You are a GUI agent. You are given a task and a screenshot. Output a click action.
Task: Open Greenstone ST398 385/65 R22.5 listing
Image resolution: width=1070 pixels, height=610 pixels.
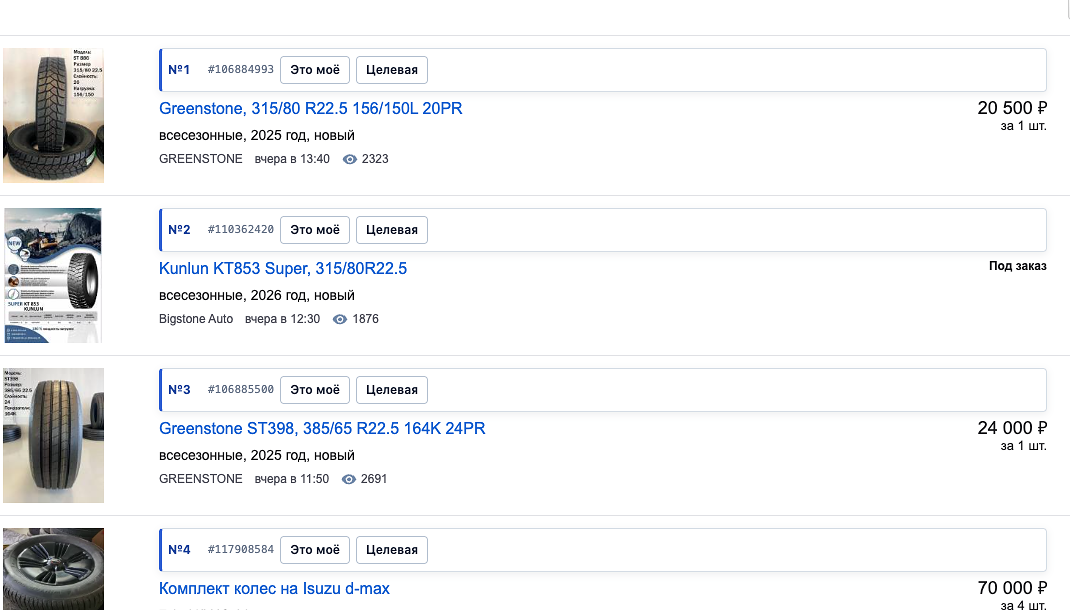click(322, 429)
